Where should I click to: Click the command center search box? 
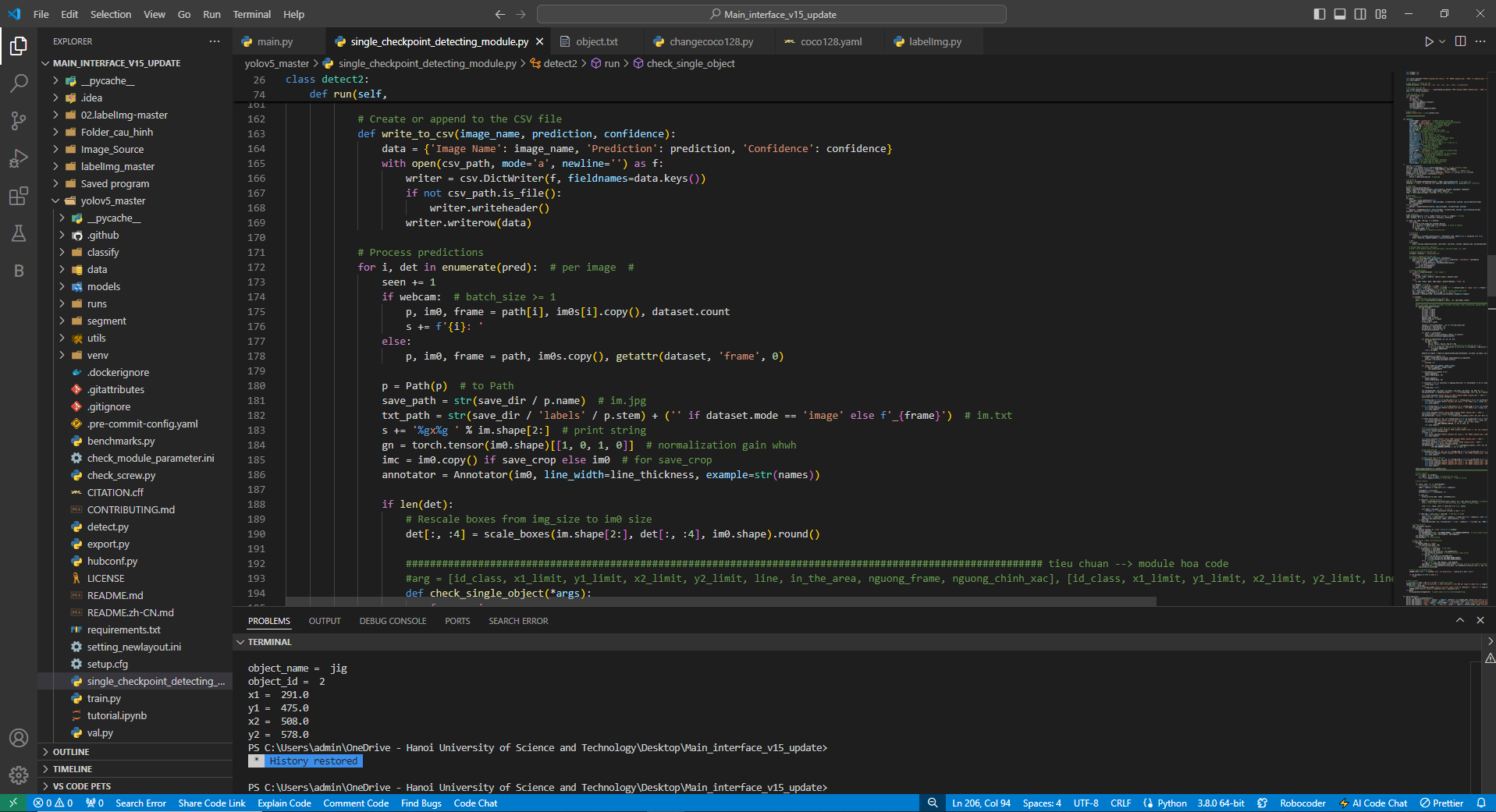point(771,14)
